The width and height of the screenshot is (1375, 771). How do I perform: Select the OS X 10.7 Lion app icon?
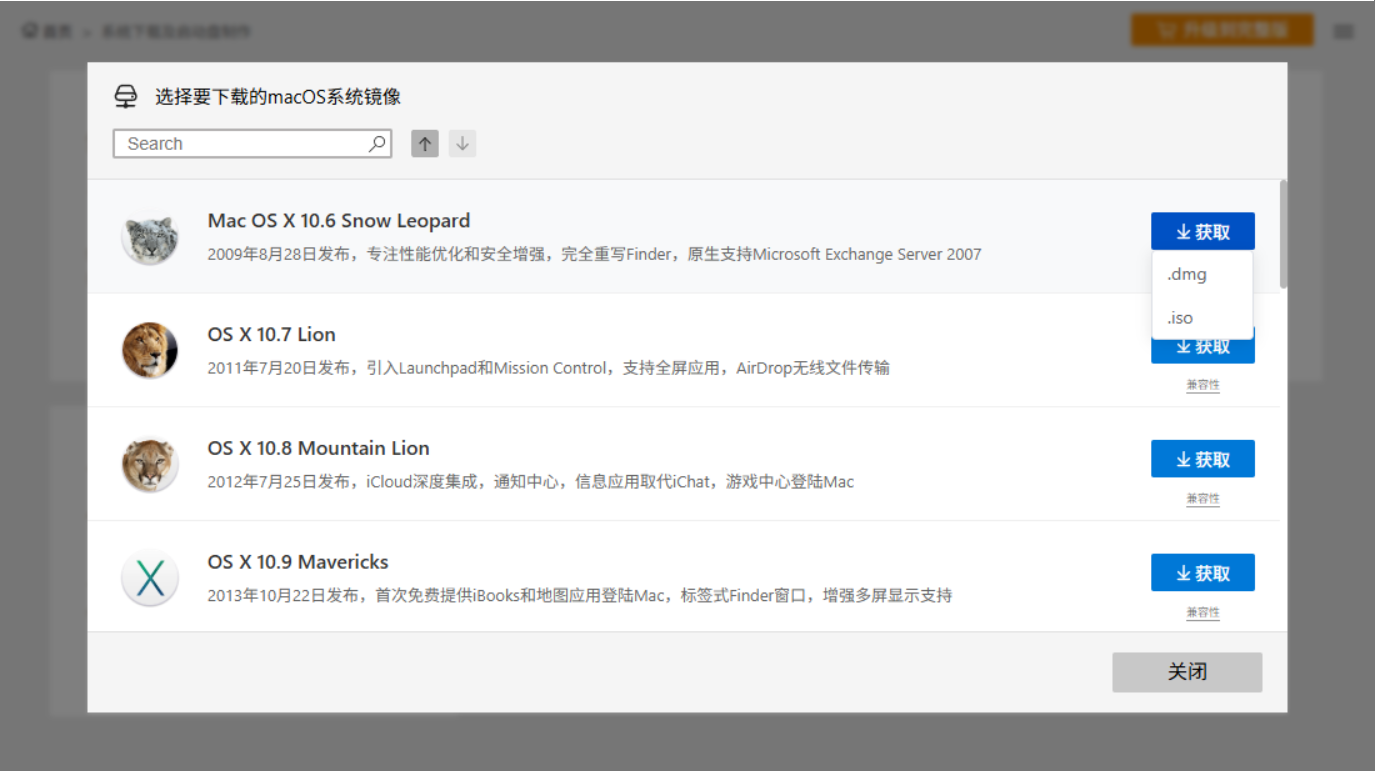(x=150, y=350)
